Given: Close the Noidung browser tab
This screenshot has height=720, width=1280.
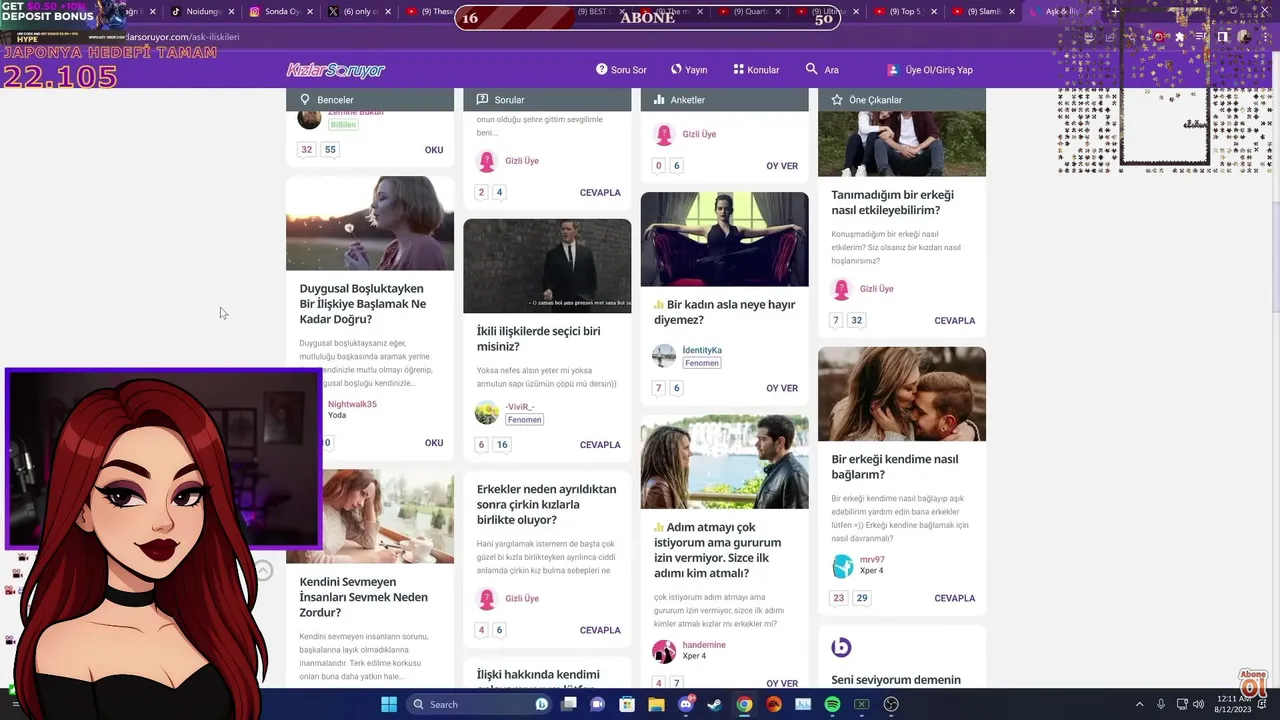Looking at the screenshot, I should click(232, 12).
